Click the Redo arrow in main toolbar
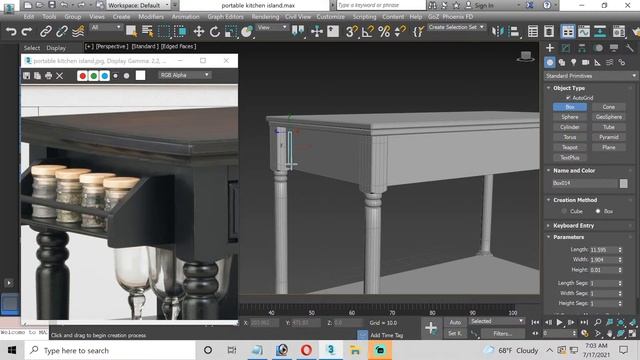This screenshot has width=640, height=360. (x=27, y=31)
